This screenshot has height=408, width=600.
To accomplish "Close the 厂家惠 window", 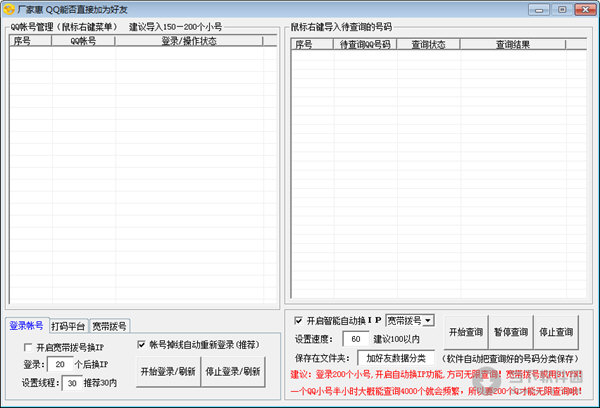I will click(x=585, y=10).
